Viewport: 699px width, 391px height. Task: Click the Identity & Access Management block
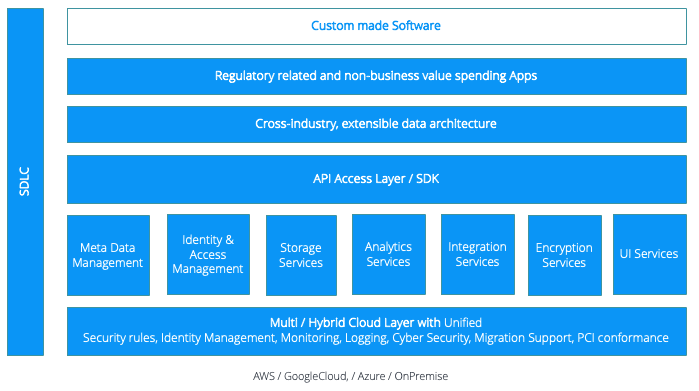pos(208,255)
